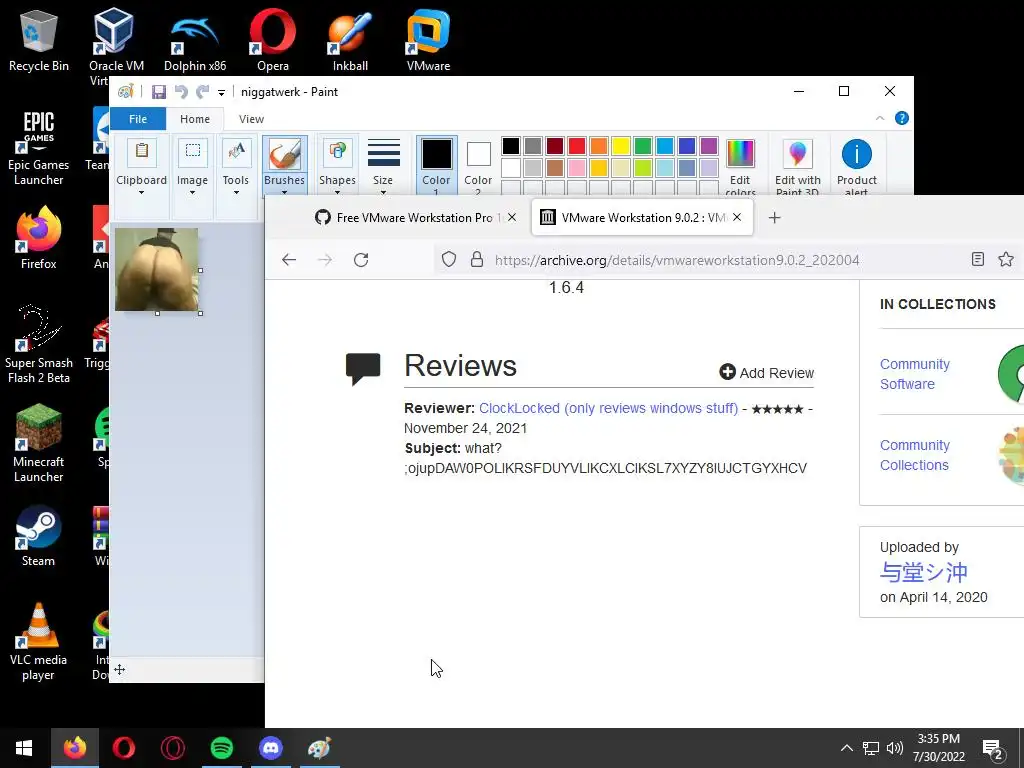
Task: Open Inkball desktop shortcut
Action: pos(350,40)
